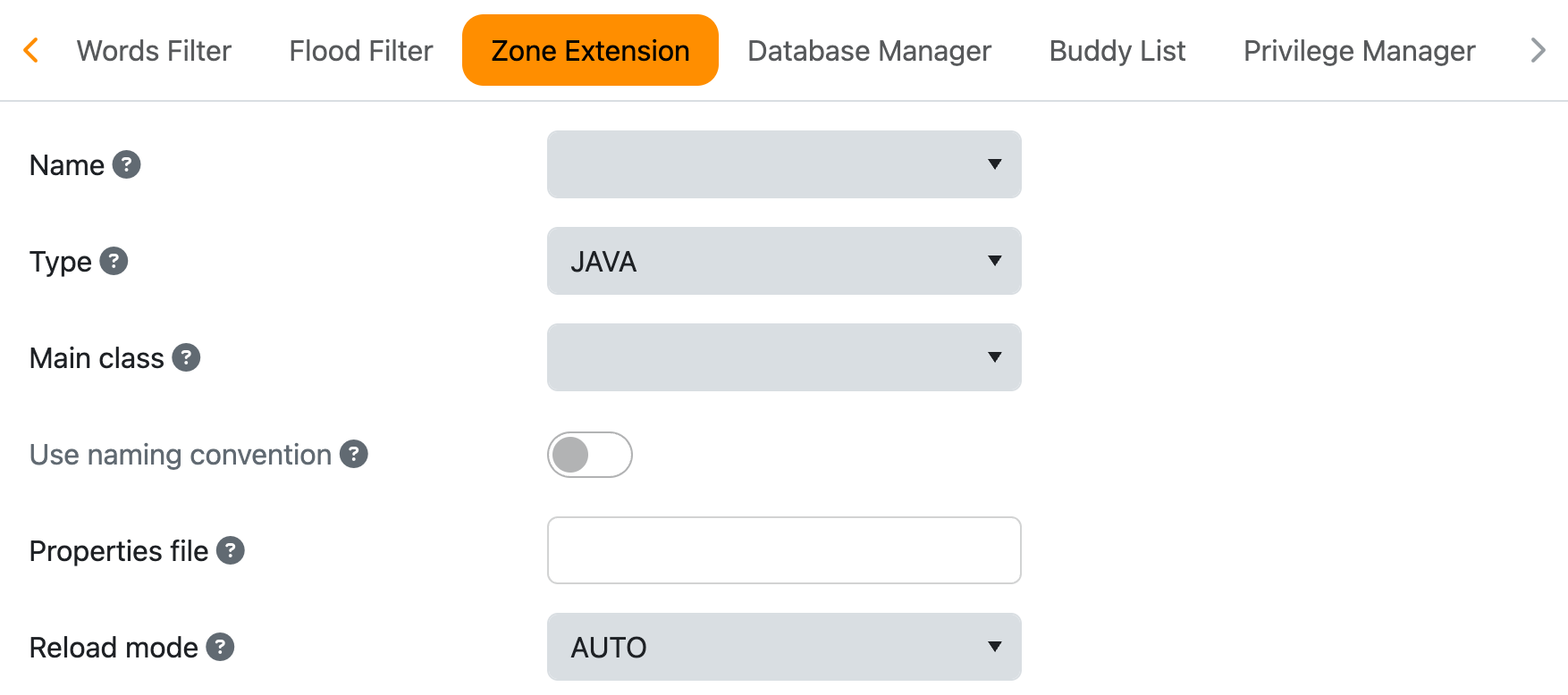Open the Buddy List tab
Image resolution: width=1568 pixels, height=695 pixels.
coord(1117,50)
